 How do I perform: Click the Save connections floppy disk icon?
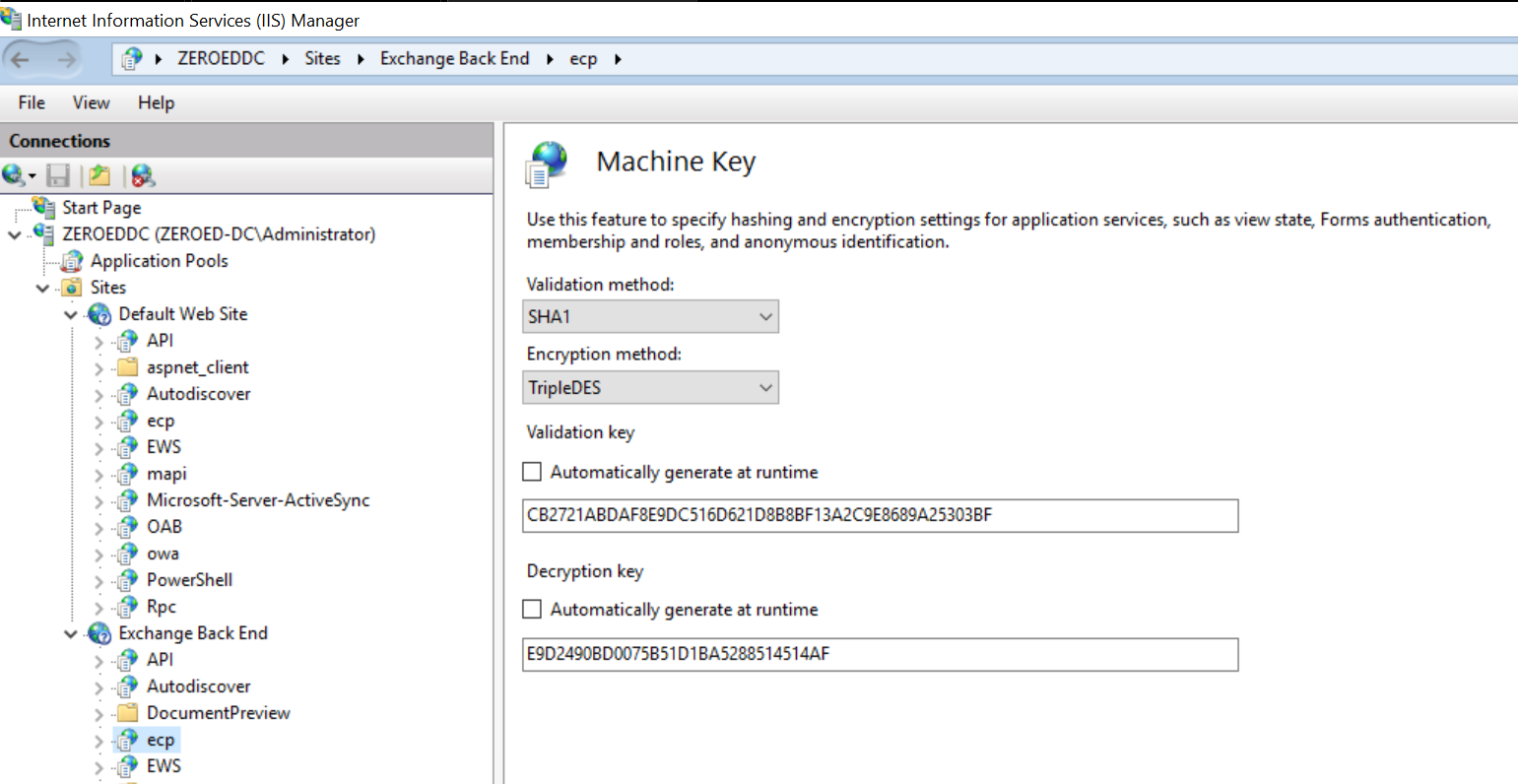(x=58, y=175)
